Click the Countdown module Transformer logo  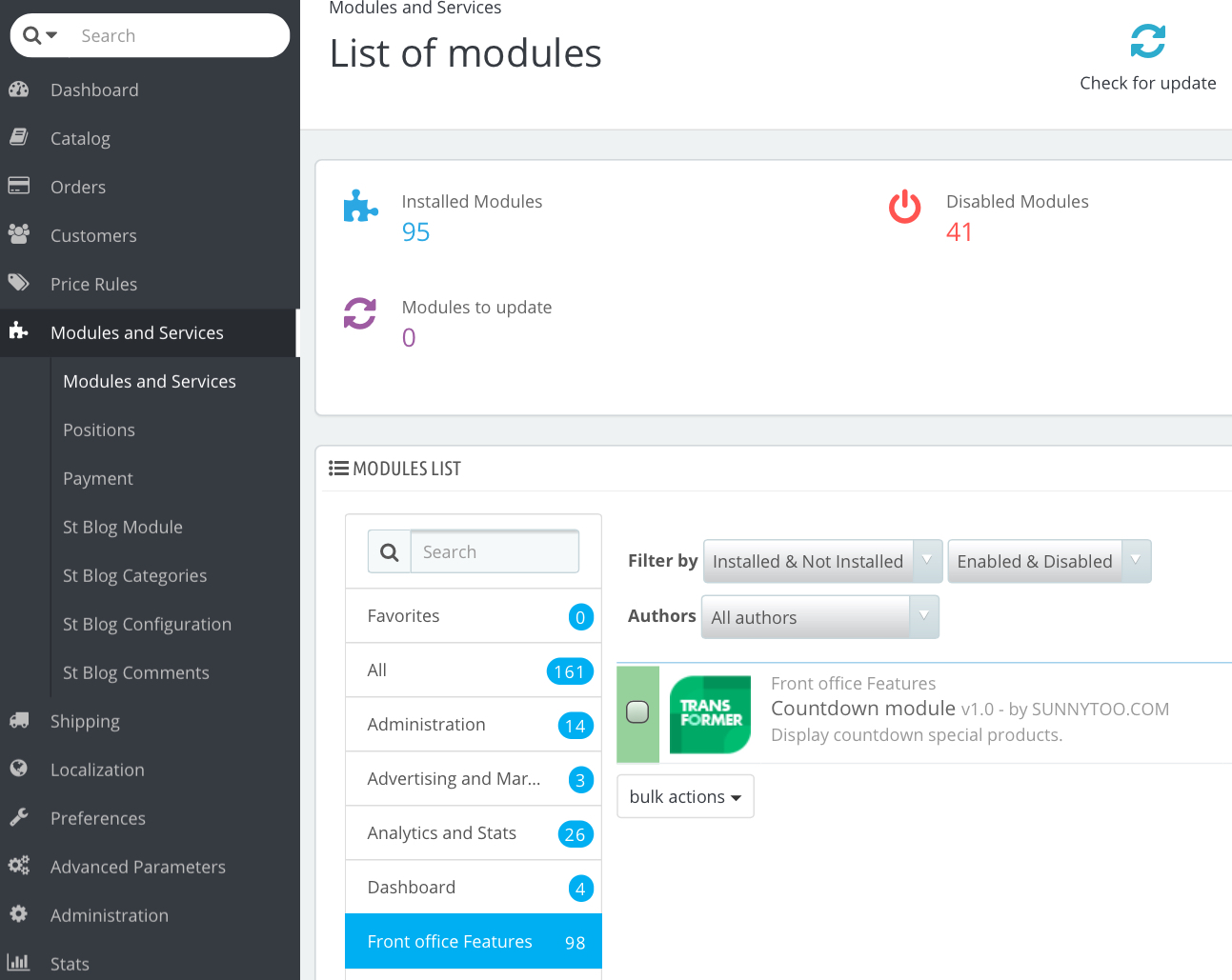(x=710, y=714)
